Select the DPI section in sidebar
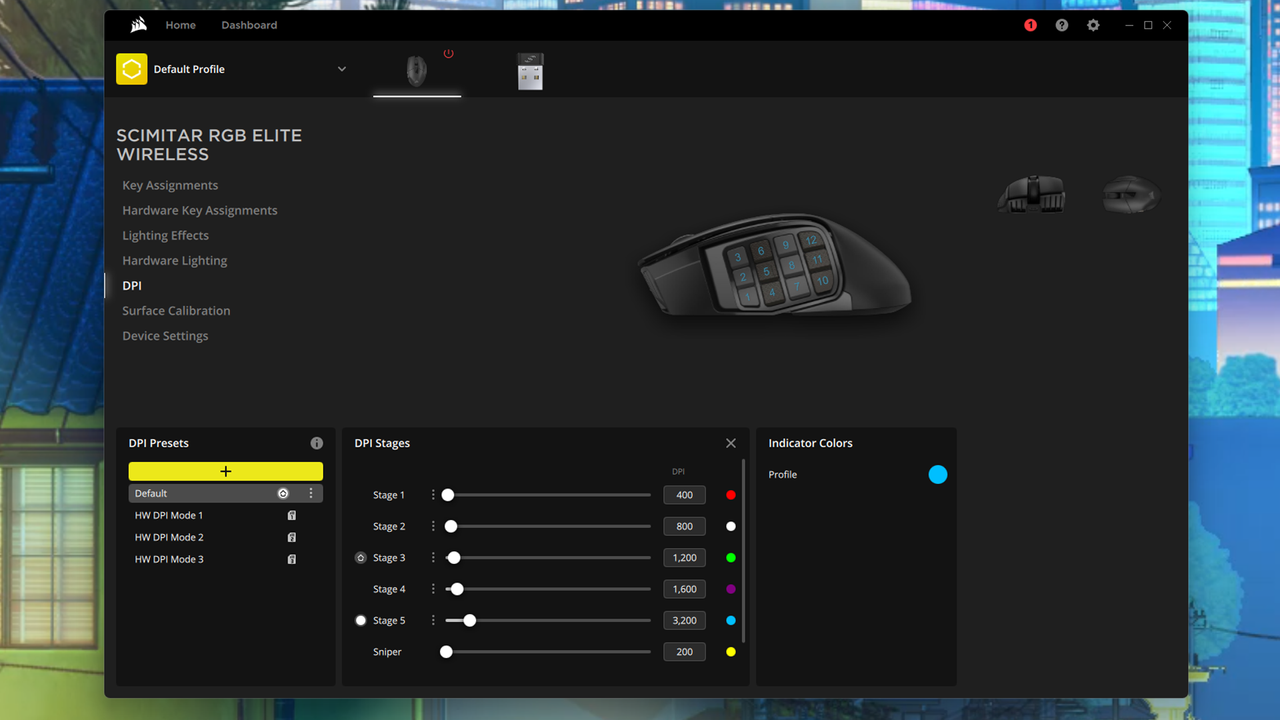 coord(132,285)
